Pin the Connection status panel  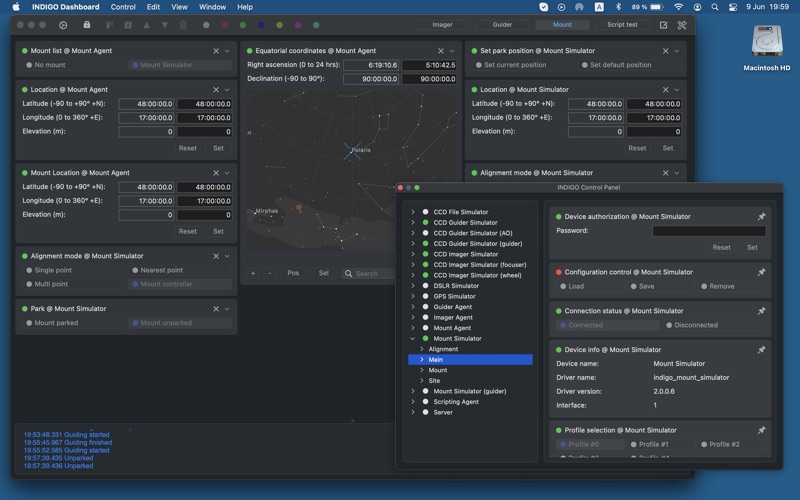point(761,311)
